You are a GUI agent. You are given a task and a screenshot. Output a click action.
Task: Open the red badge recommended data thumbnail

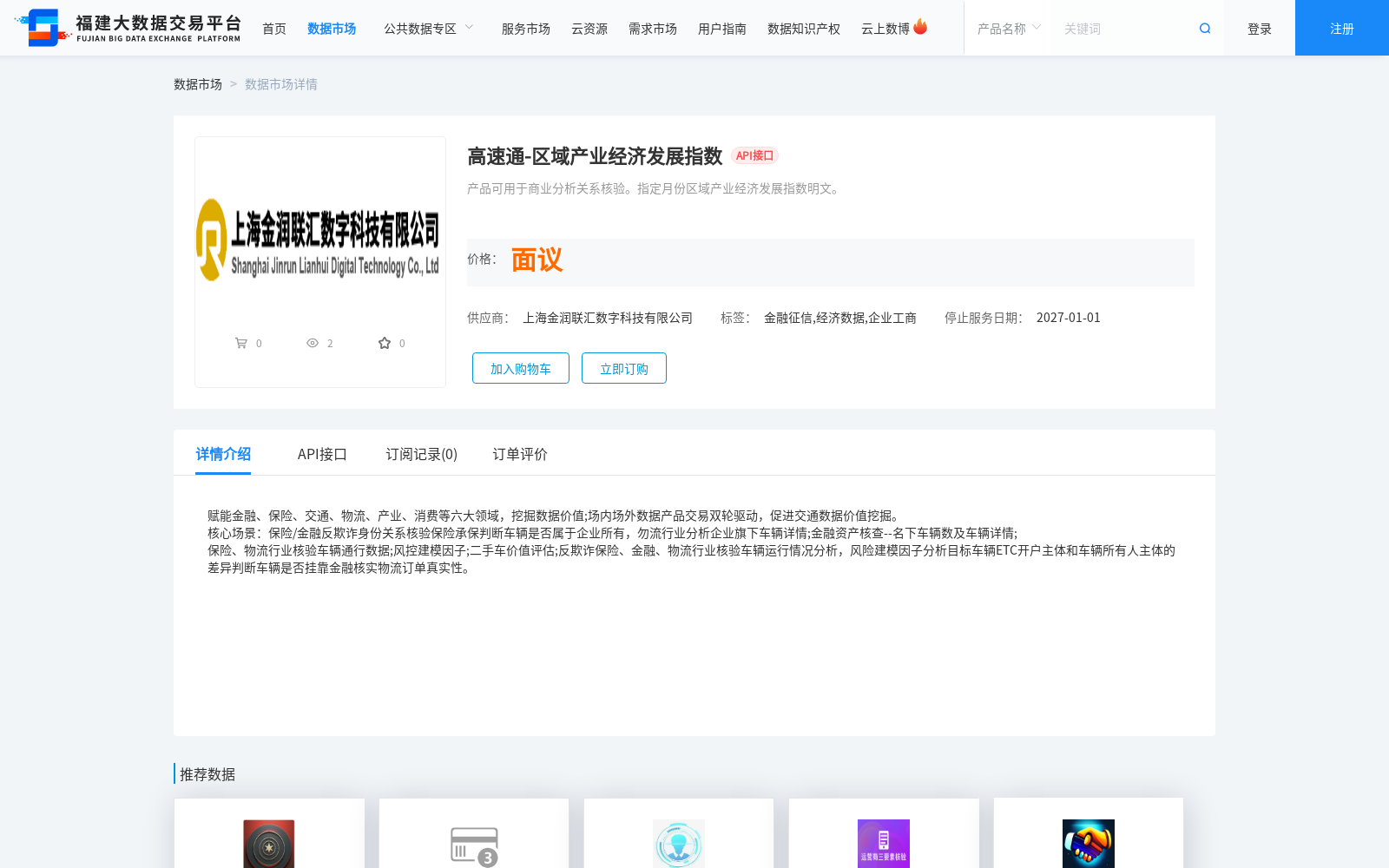pos(269,844)
